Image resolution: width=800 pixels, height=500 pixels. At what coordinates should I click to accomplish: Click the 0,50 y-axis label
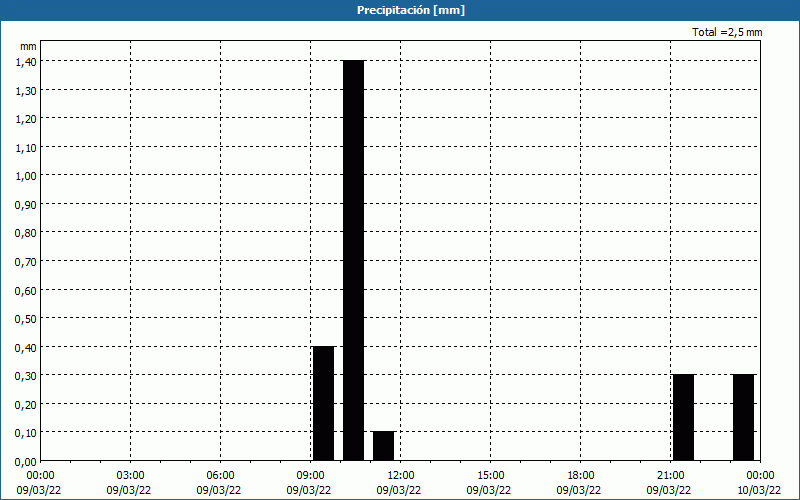(26, 319)
